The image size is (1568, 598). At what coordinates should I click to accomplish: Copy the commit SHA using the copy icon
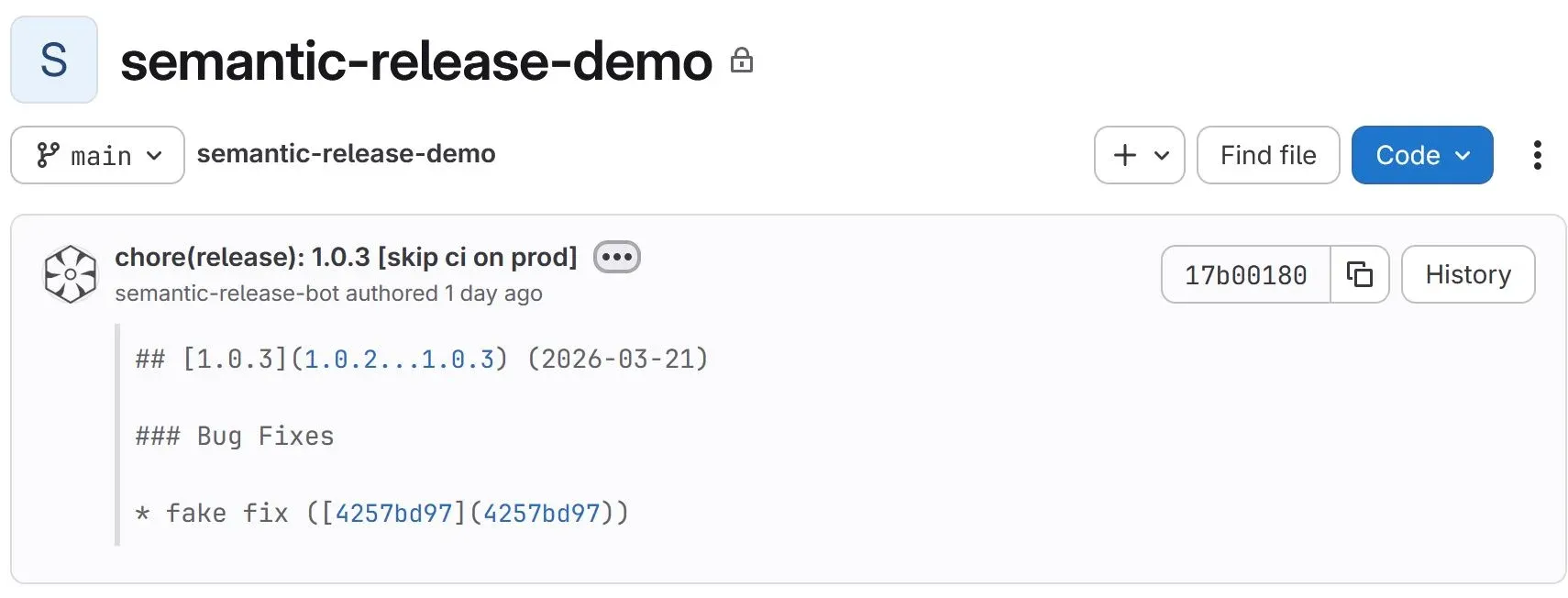pos(1360,274)
